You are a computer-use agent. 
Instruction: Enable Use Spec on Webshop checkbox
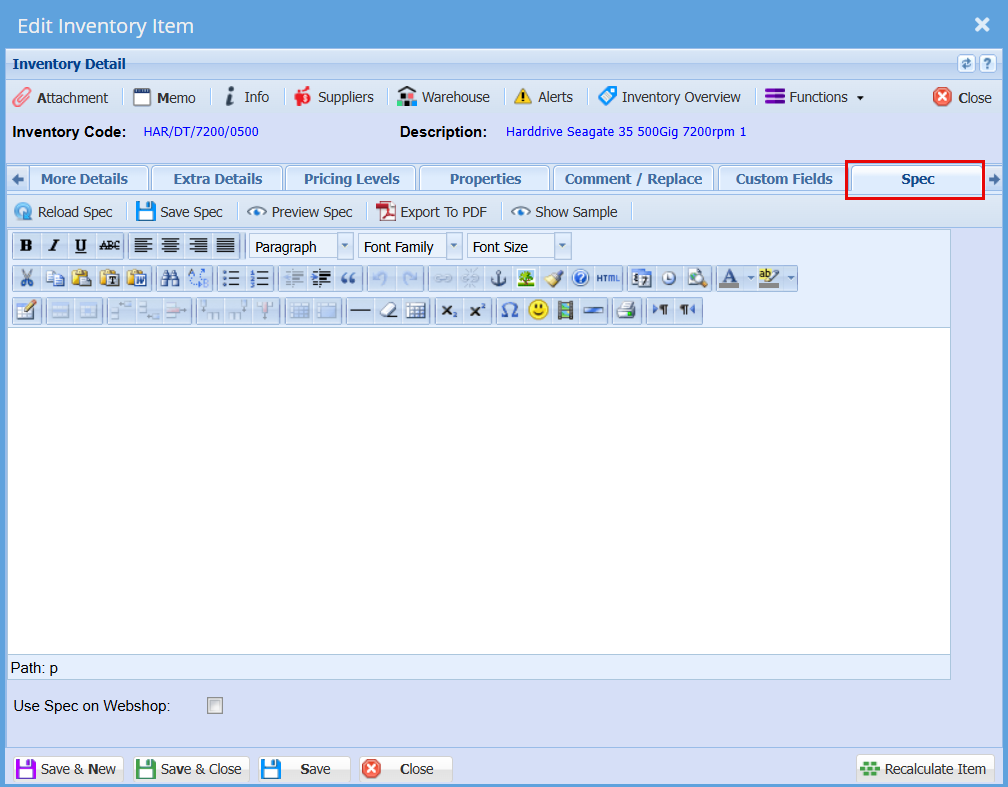coord(215,706)
